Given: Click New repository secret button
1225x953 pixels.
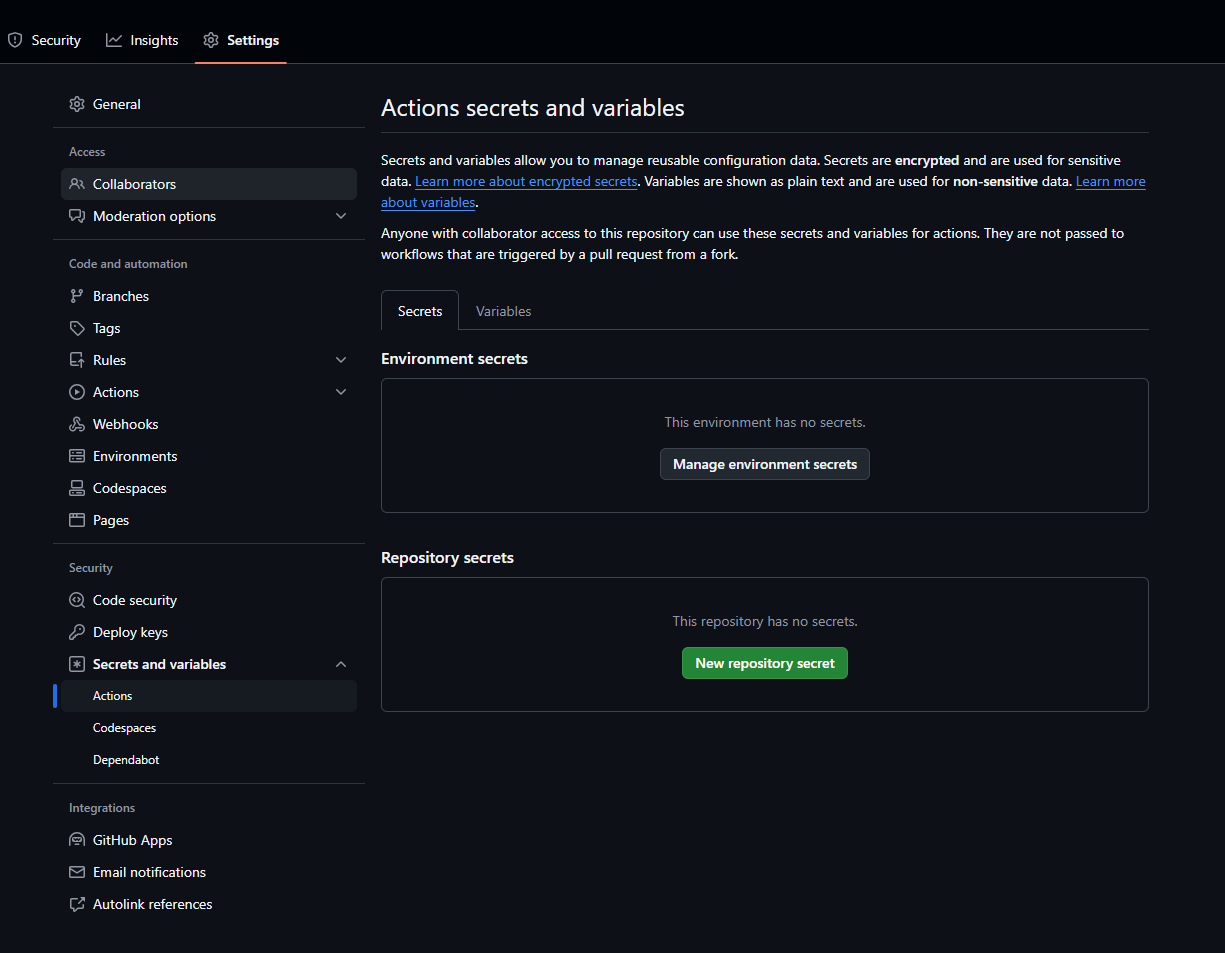Looking at the screenshot, I should click(765, 663).
